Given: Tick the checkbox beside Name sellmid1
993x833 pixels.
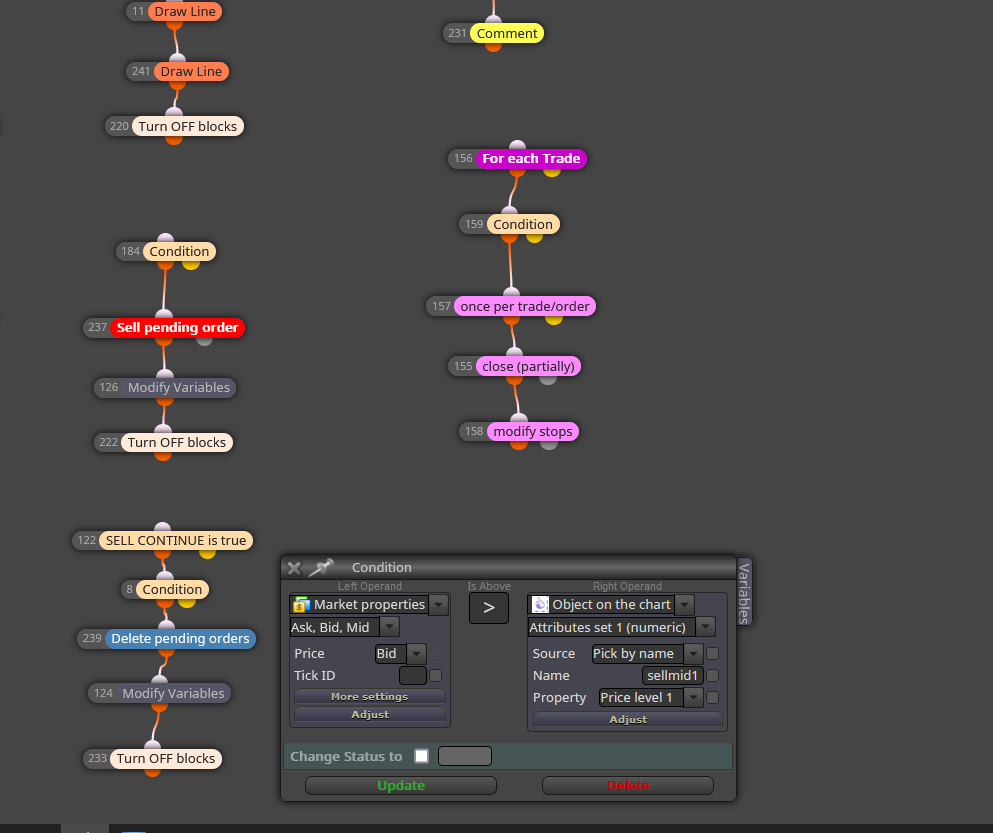Looking at the screenshot, I should [x=712, y=676].
